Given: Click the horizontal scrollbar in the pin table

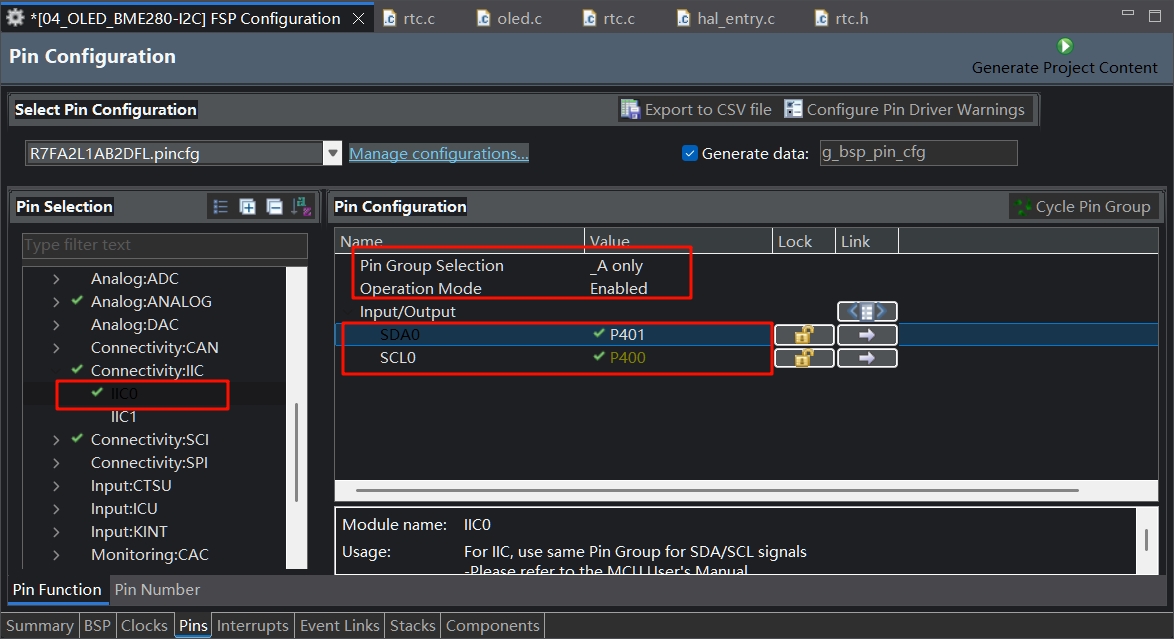Looking at the screenshot, I should [717, 490].
